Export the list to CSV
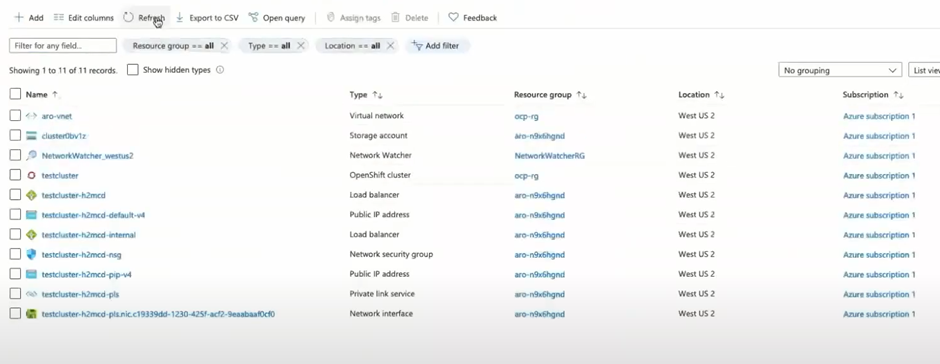Screen dimensions: 940x364 (x=207, y=18)
